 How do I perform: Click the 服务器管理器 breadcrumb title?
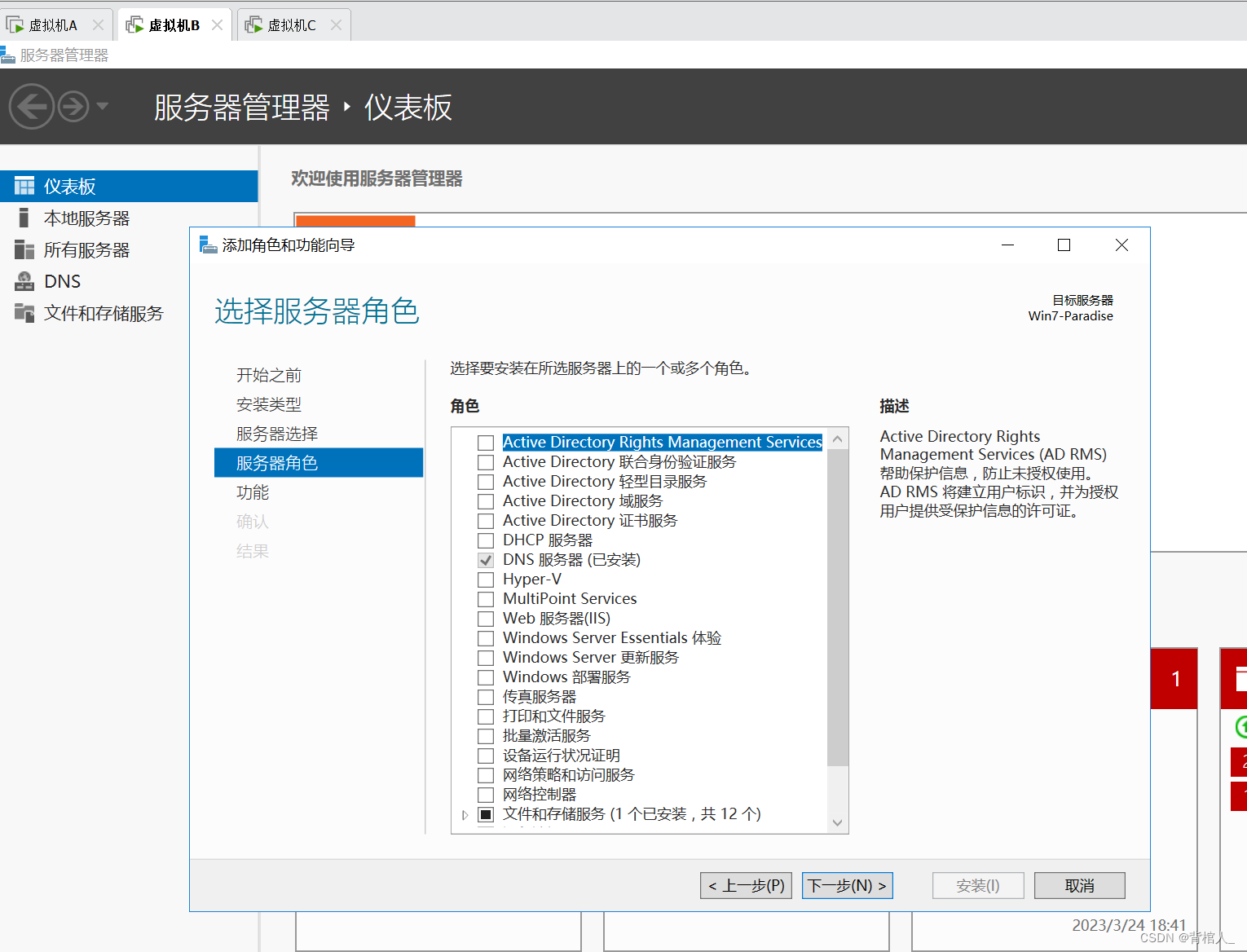(x=242, y=107)
